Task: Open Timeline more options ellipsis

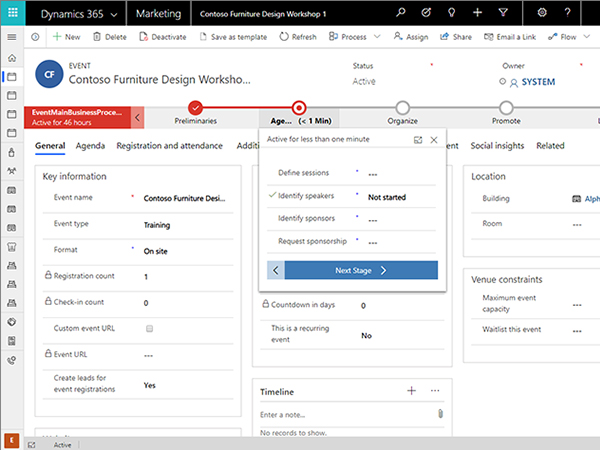Action: click(435, 391)
